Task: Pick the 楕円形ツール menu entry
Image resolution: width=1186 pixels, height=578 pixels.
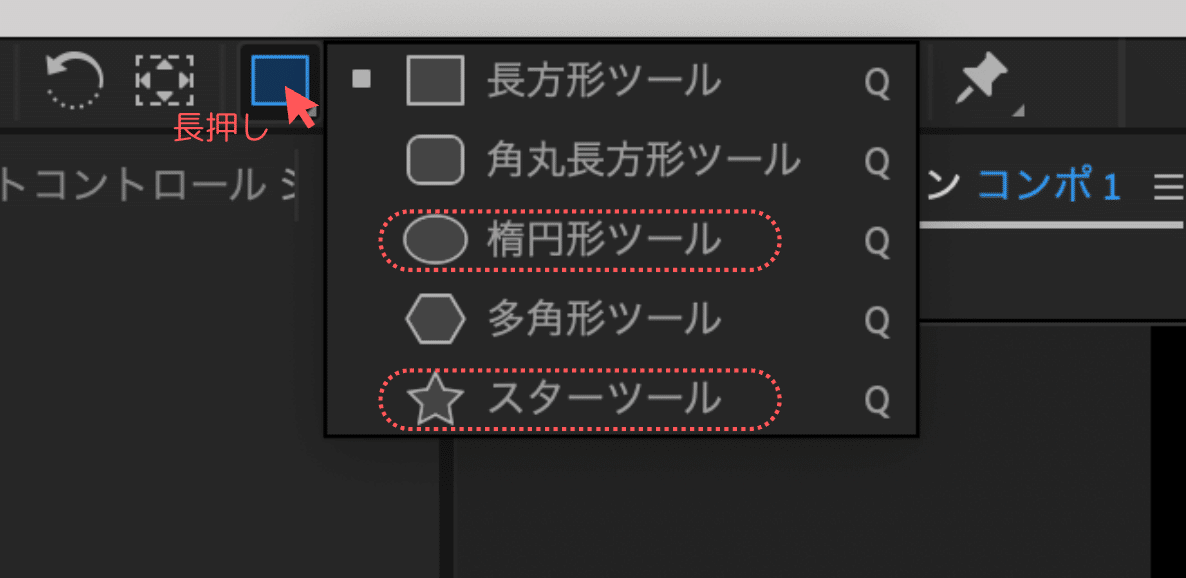Action: pos(621,241)
